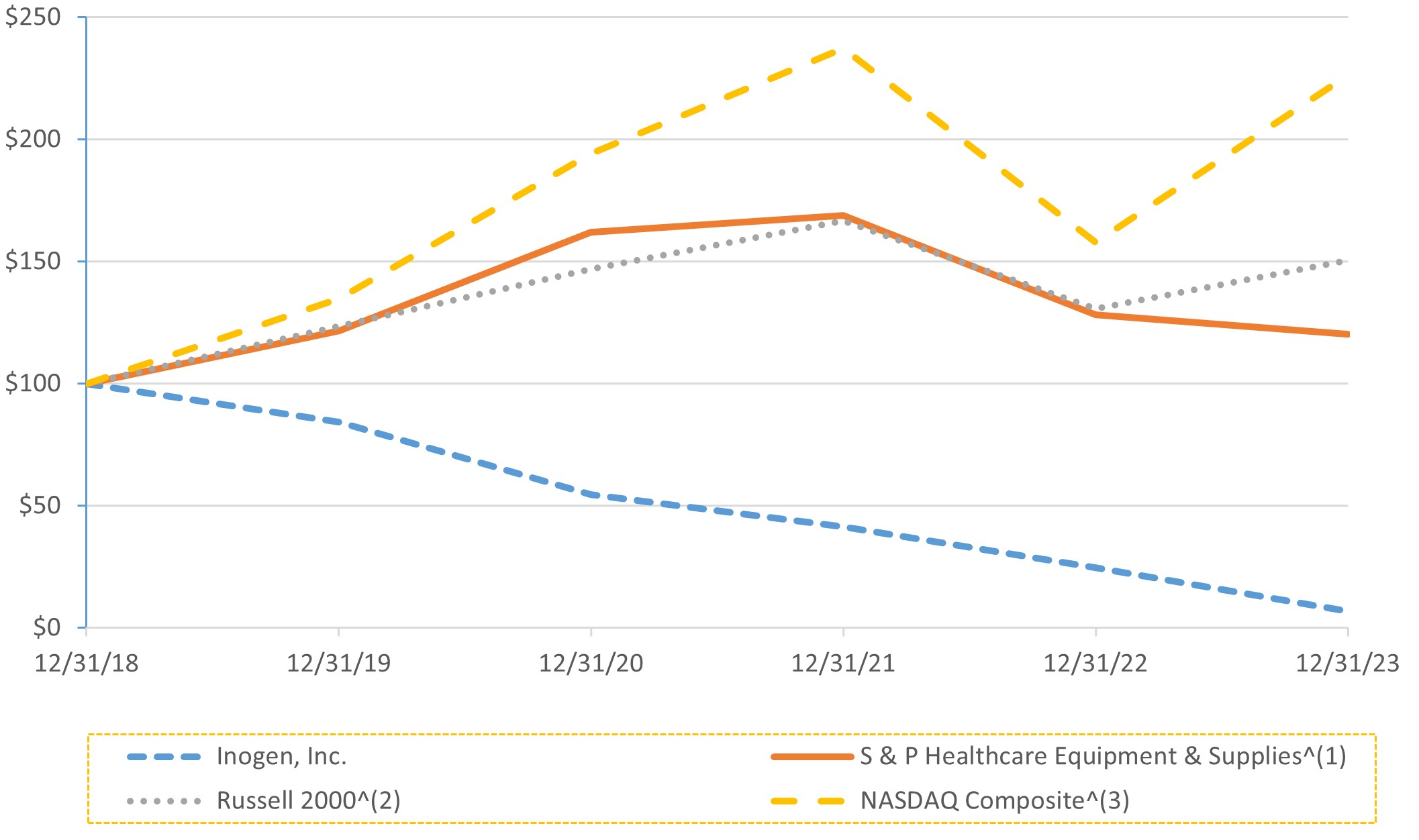Screen dimensions: 1419x840
Task: Click the orange S&P Healthcare point at 12/31/20
Action: pos(591,232)
